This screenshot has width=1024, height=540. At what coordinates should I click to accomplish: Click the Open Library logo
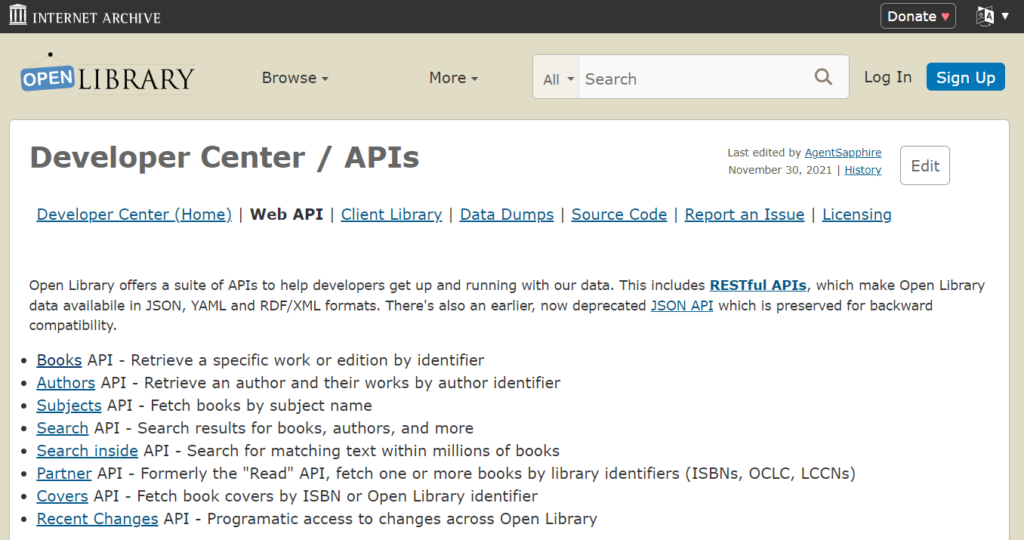[x=108, y=74]
